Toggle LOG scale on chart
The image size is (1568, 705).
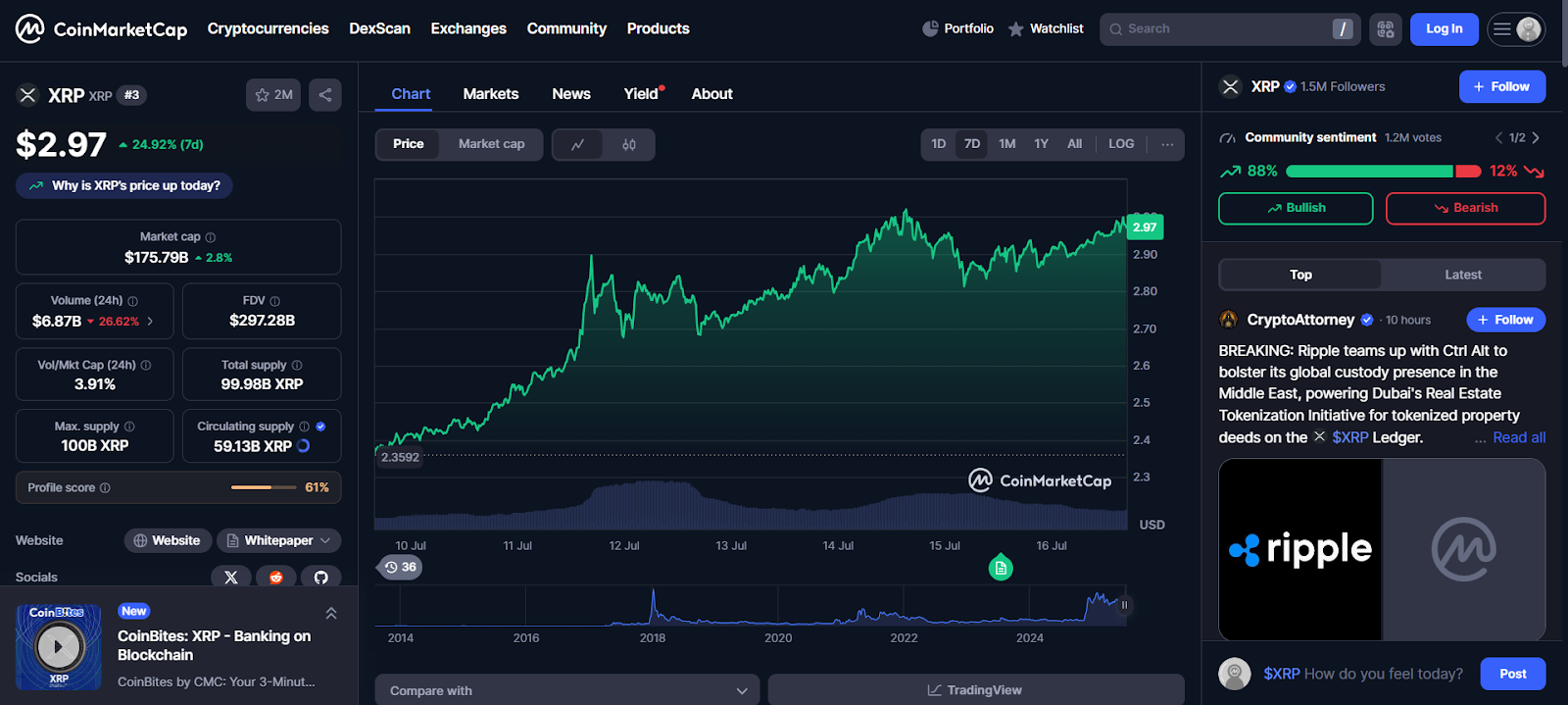tap(1122, 144)
